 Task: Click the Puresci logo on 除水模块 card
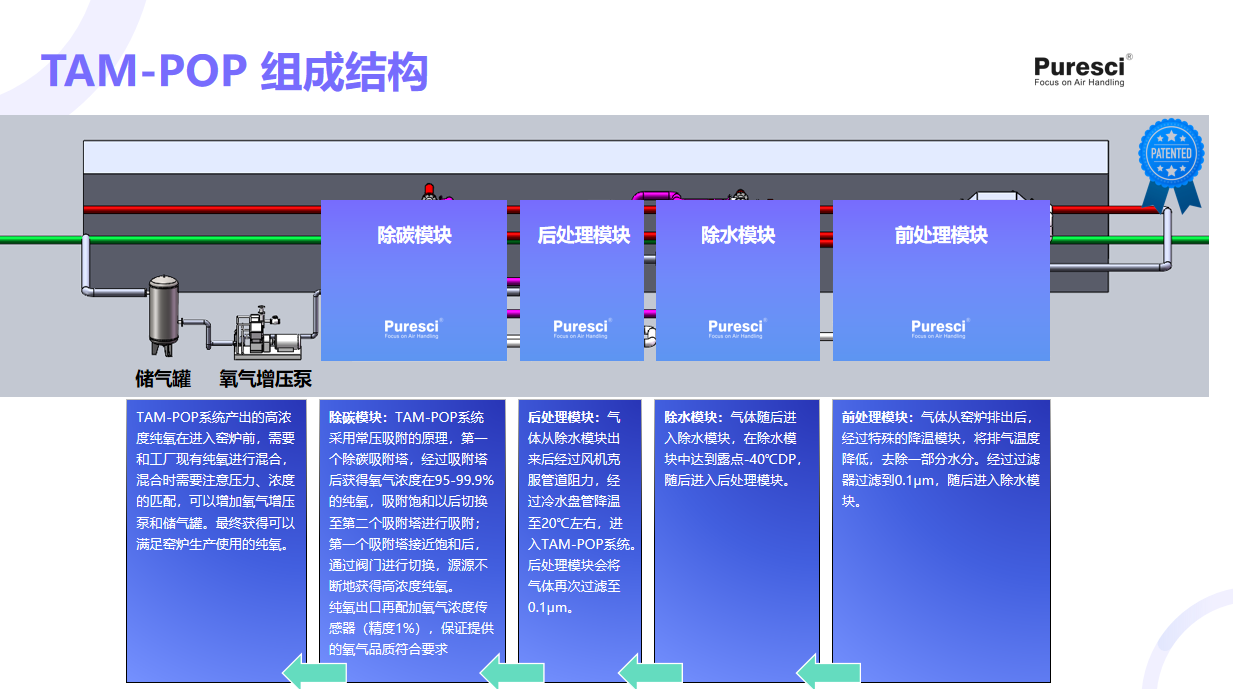pos(736,328)
